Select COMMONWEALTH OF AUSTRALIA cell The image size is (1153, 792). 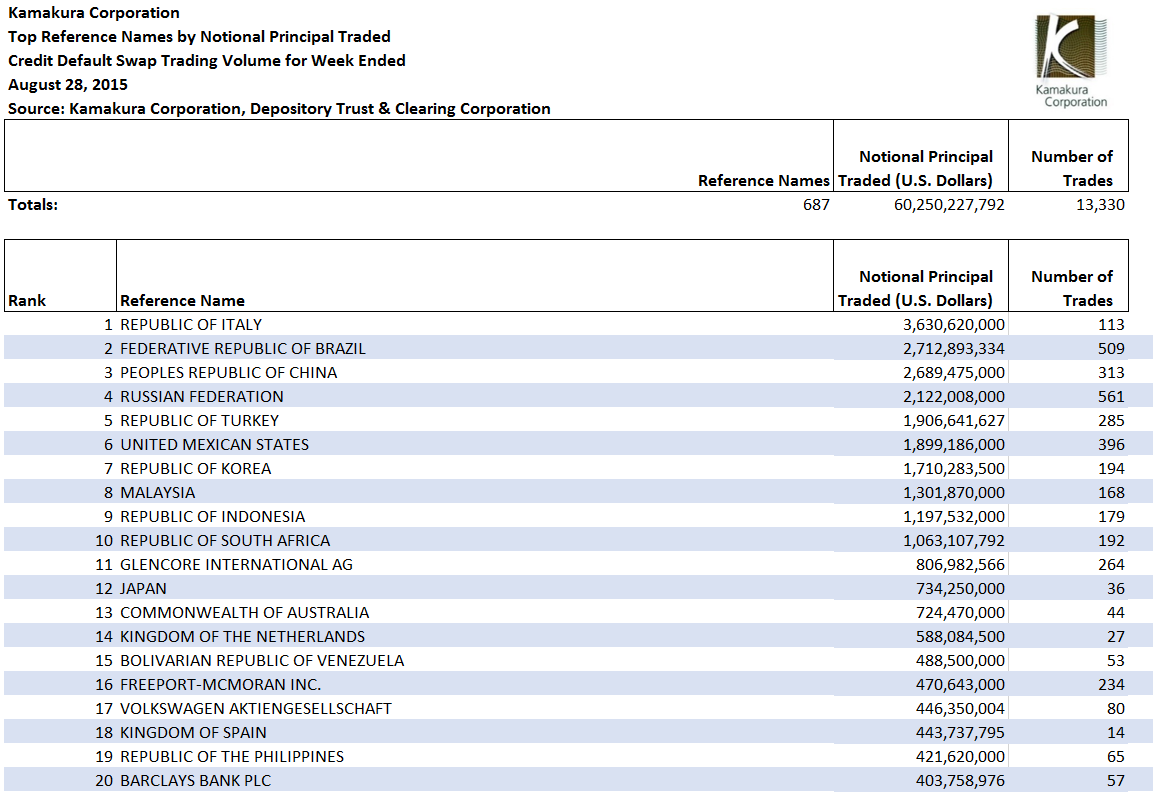pos(245,613)
